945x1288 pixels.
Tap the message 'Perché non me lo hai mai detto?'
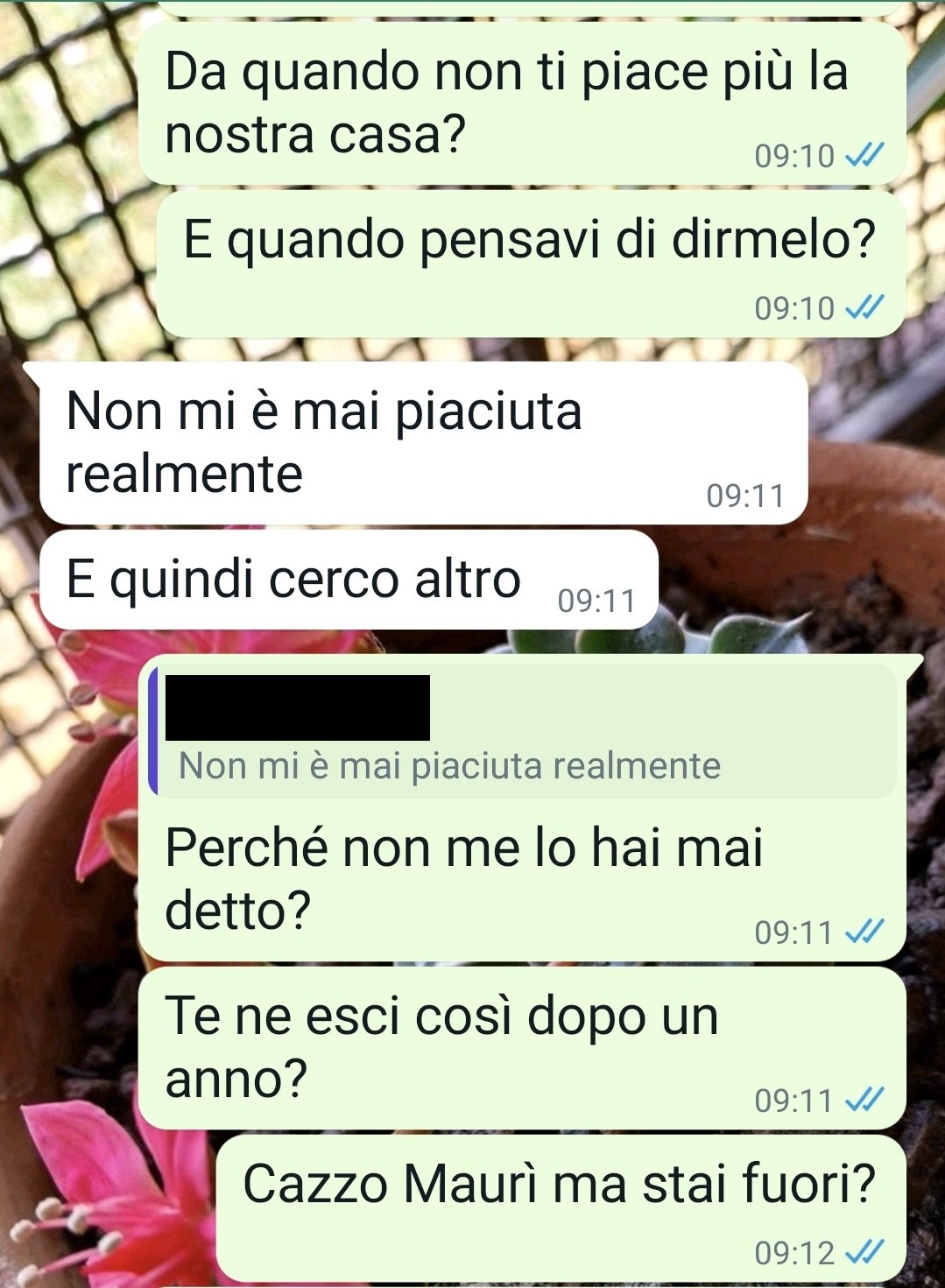(x=522, y=809)
